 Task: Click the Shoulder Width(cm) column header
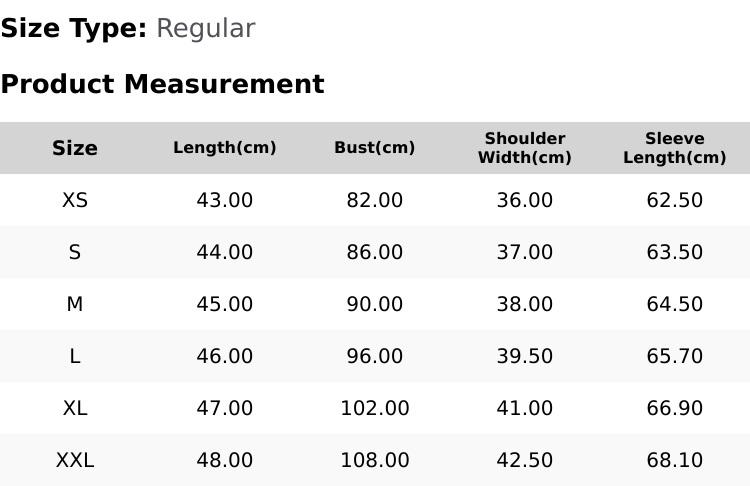[x=525, y=148]
